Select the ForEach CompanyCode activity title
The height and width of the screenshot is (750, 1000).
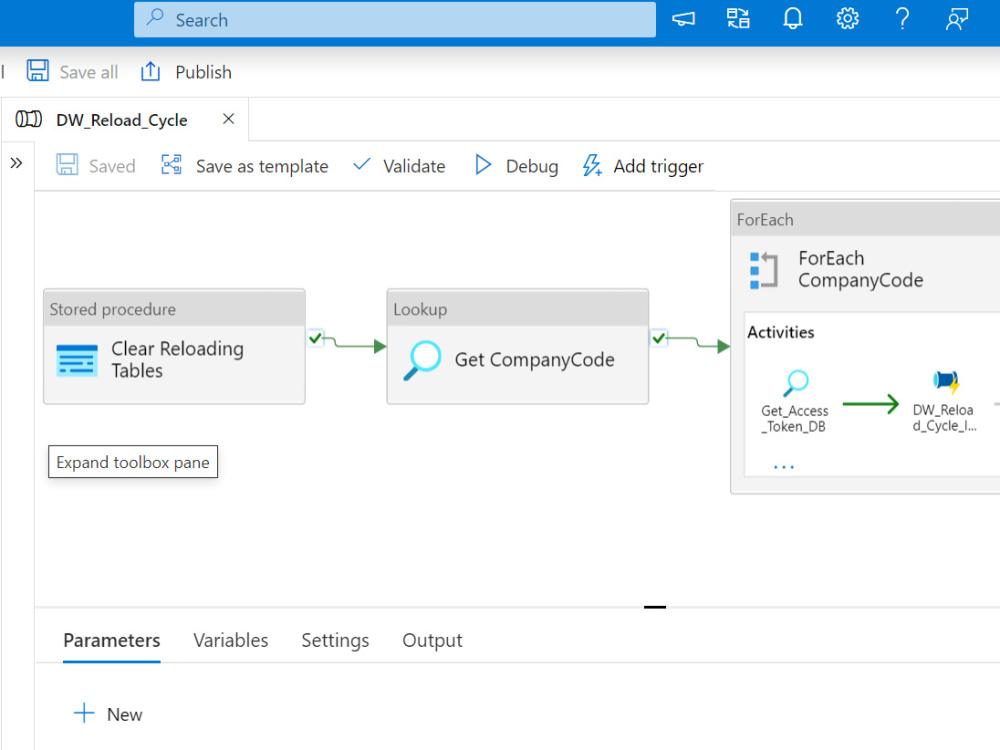pos(860,269)
